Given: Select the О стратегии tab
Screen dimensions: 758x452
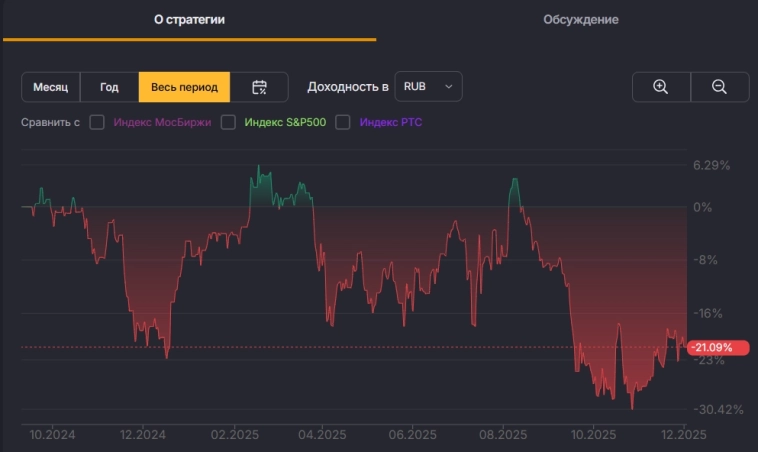Looking at the screenshot, I should pos(189,19).
